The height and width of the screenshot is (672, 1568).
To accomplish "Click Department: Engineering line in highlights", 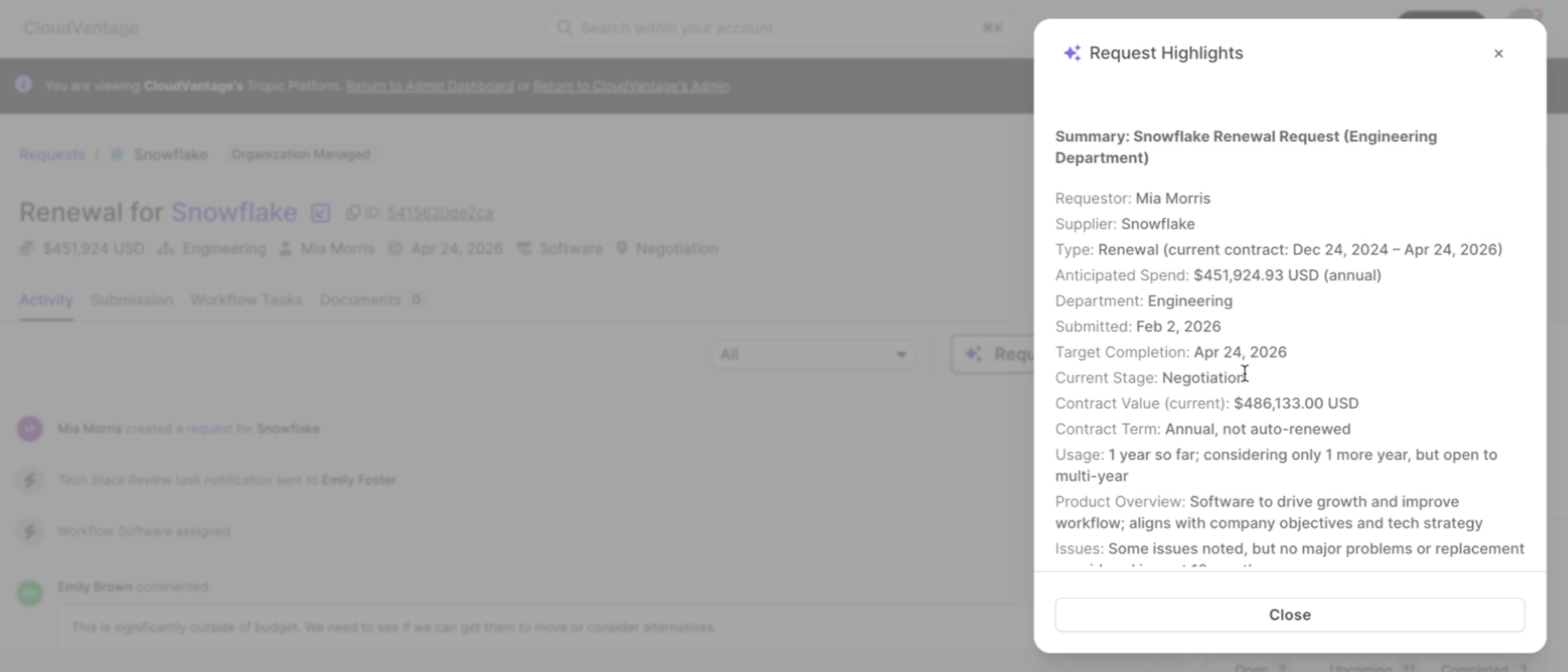I will coord(1144,301).
